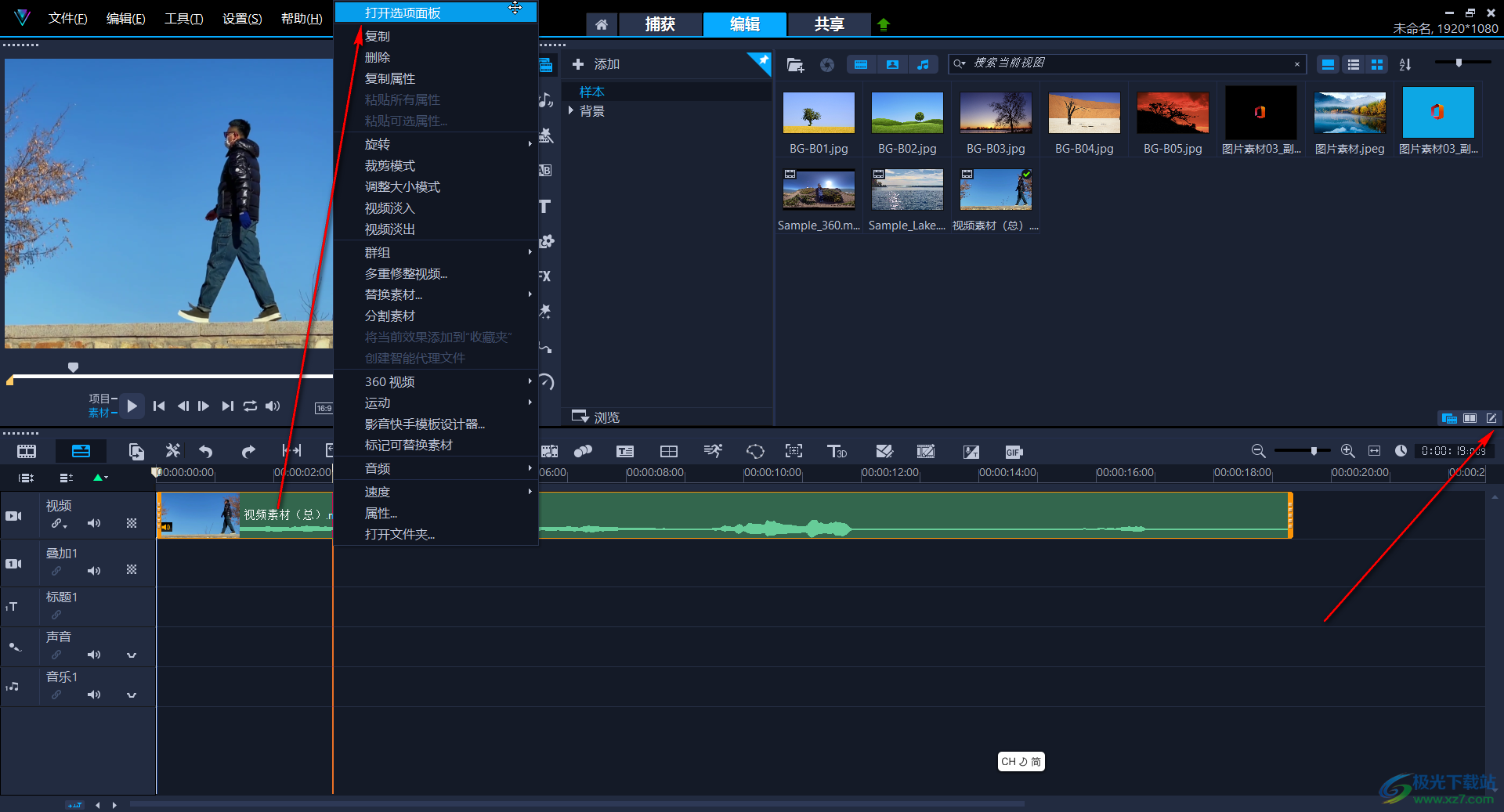Viewport: 1504px width, 812px height.
Task: Zoom in the timeline
Action: click(1348, 451)
